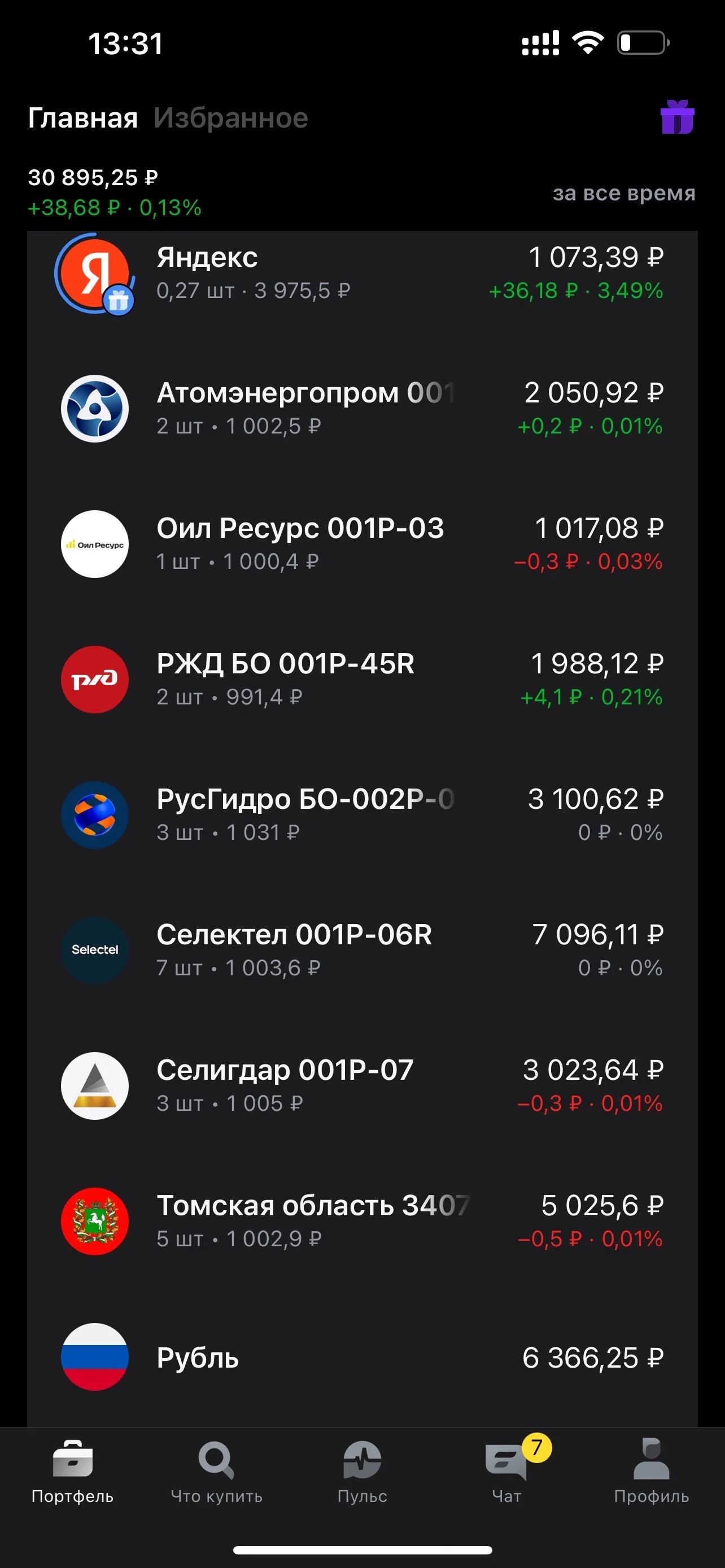Tap the total portfolio value 30 895,25 ₽
The image size is (725, 1568).
tap(93, 178)
